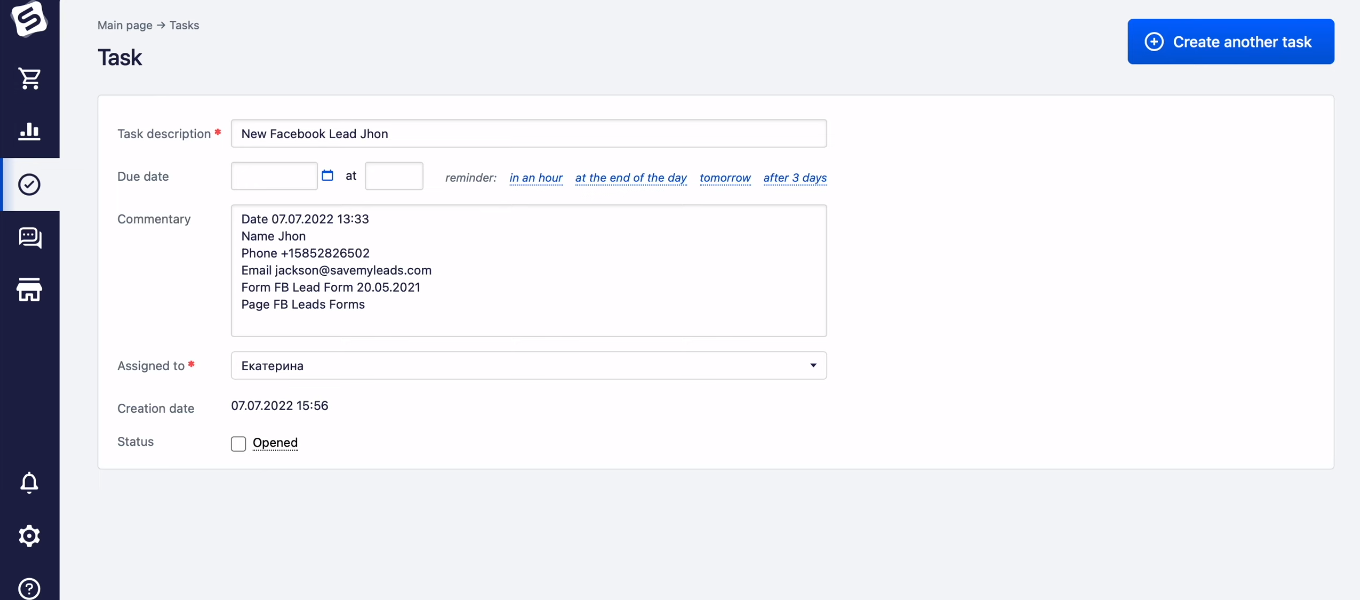
Task: Set reminder to tomorrow
Action: 725,178
